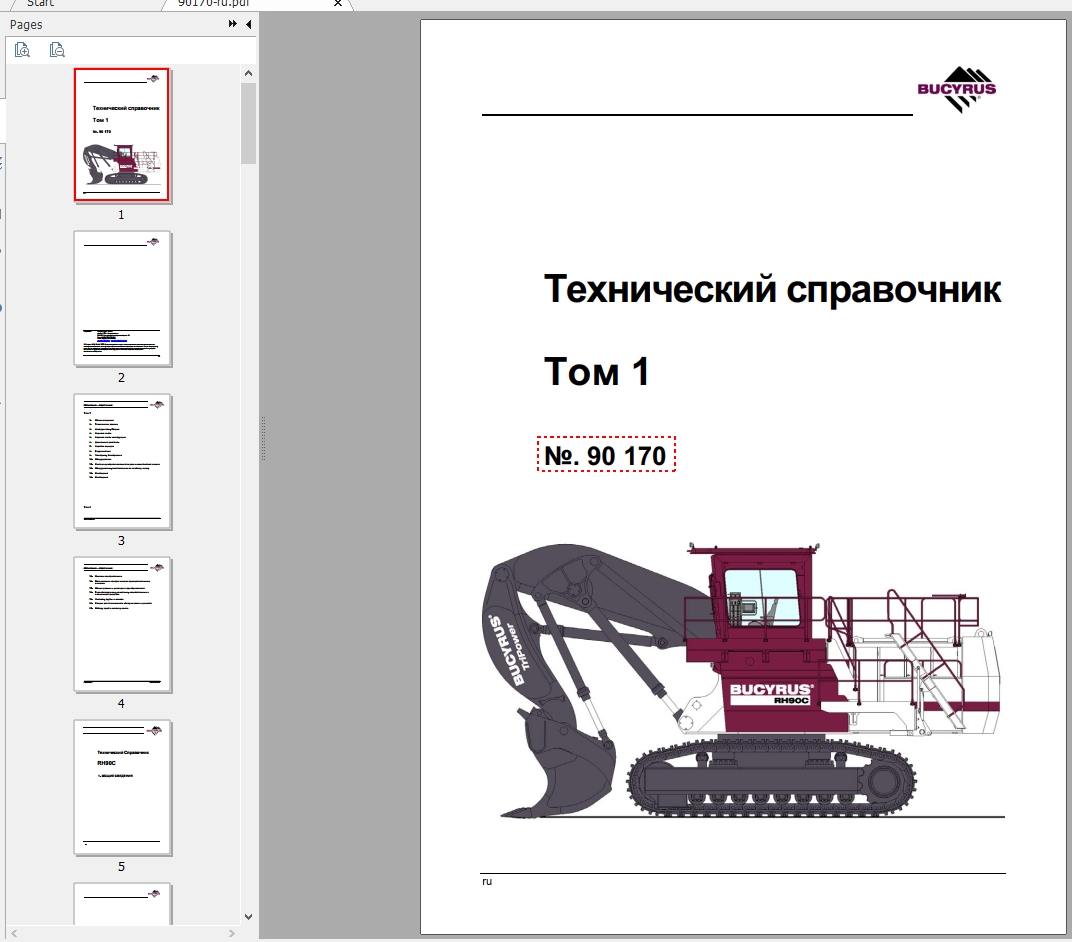
Task: Click the enlarge page thumbnails icon
Action: [x=22, y=50]
